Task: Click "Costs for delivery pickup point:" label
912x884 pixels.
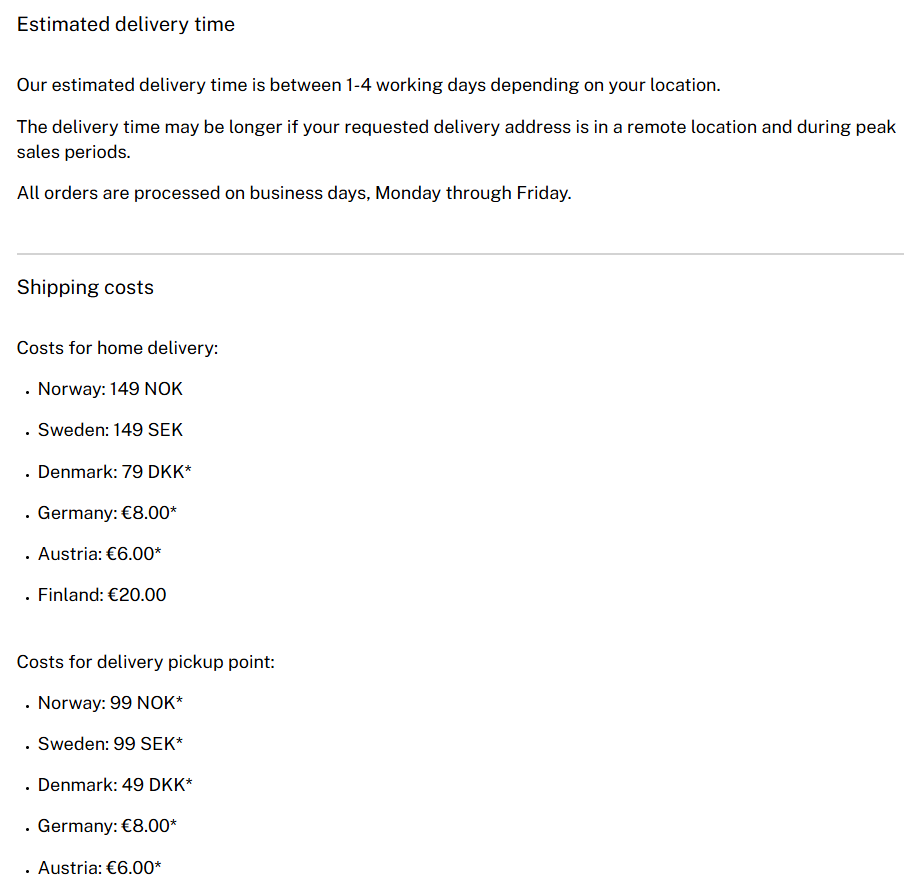Action: coord(145,662)
